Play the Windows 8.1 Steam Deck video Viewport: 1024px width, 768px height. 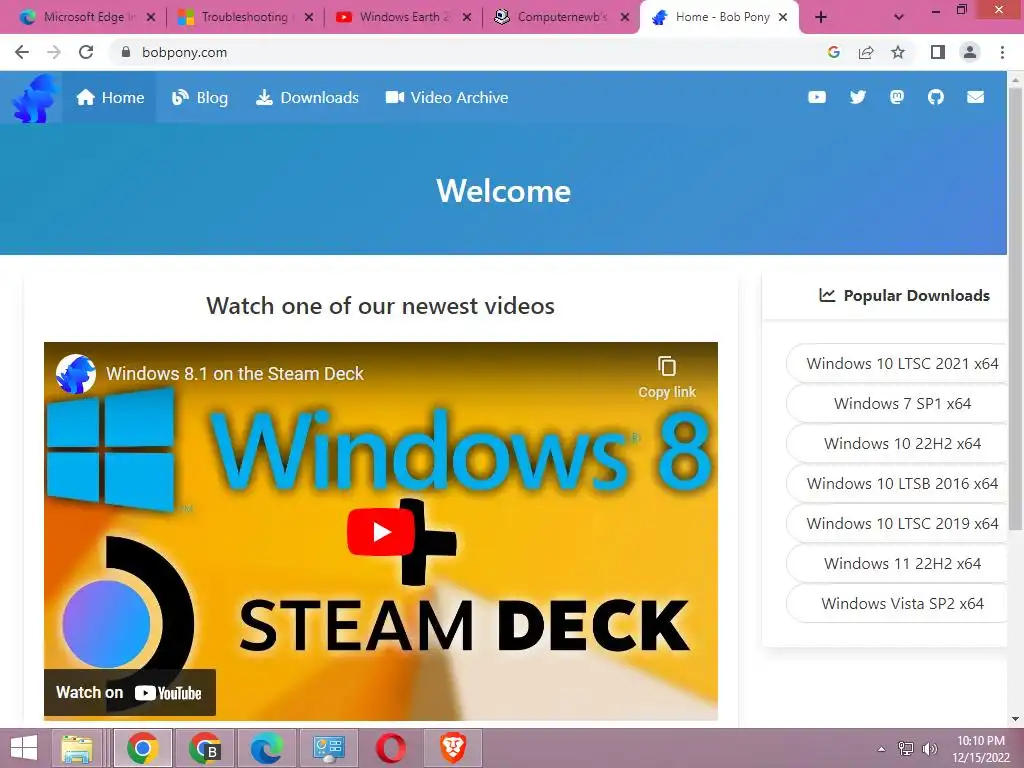click(x=381, y=532)
